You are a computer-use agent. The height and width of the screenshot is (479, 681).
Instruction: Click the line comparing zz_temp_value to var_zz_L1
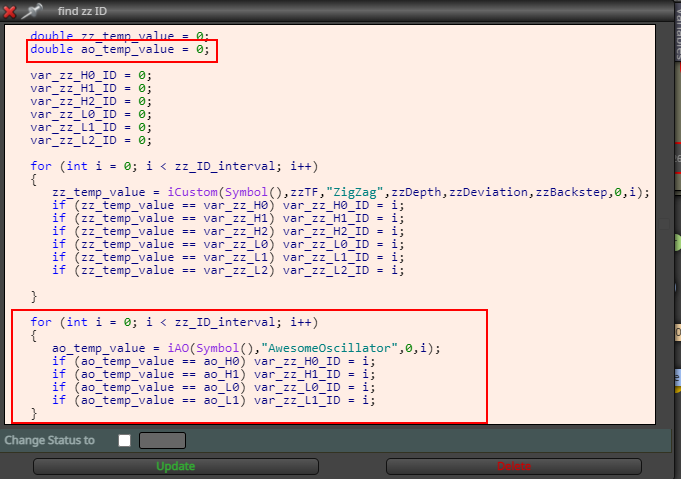228,258
